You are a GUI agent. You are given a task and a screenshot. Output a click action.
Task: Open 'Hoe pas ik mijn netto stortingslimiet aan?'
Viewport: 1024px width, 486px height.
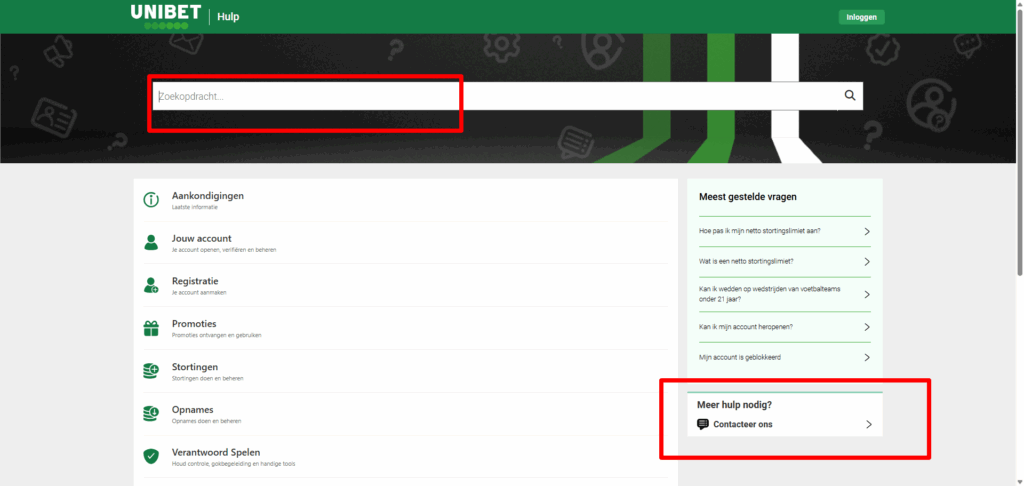tap(760, 231)
